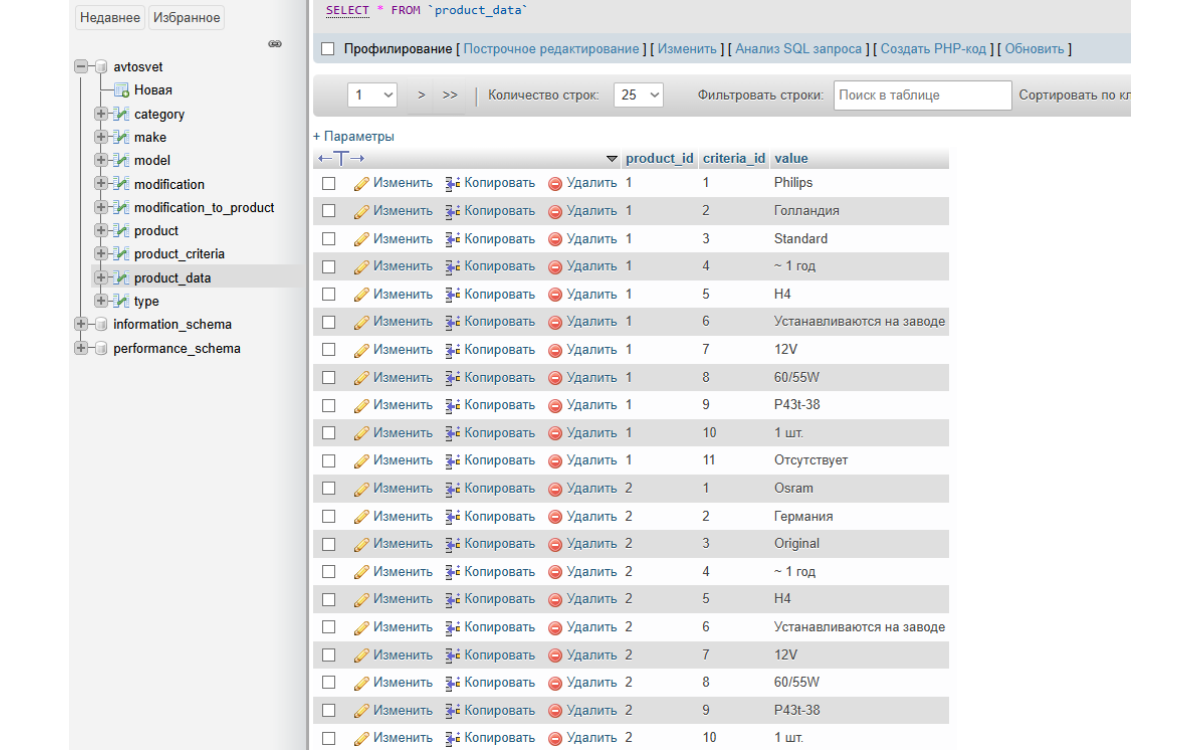Select the checkbox for the Германия row
The height and width of the screenshot is (750, 1200).
pos(328,517)
